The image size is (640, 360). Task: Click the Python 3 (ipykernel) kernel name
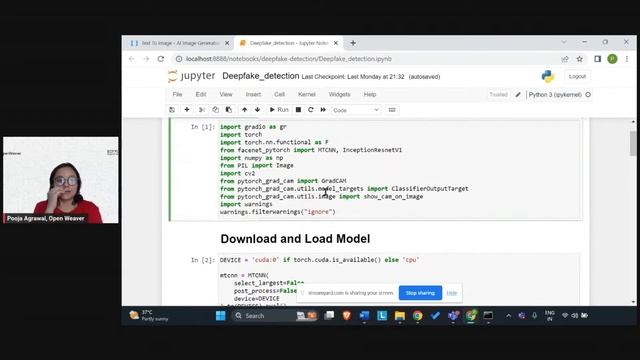555,95
